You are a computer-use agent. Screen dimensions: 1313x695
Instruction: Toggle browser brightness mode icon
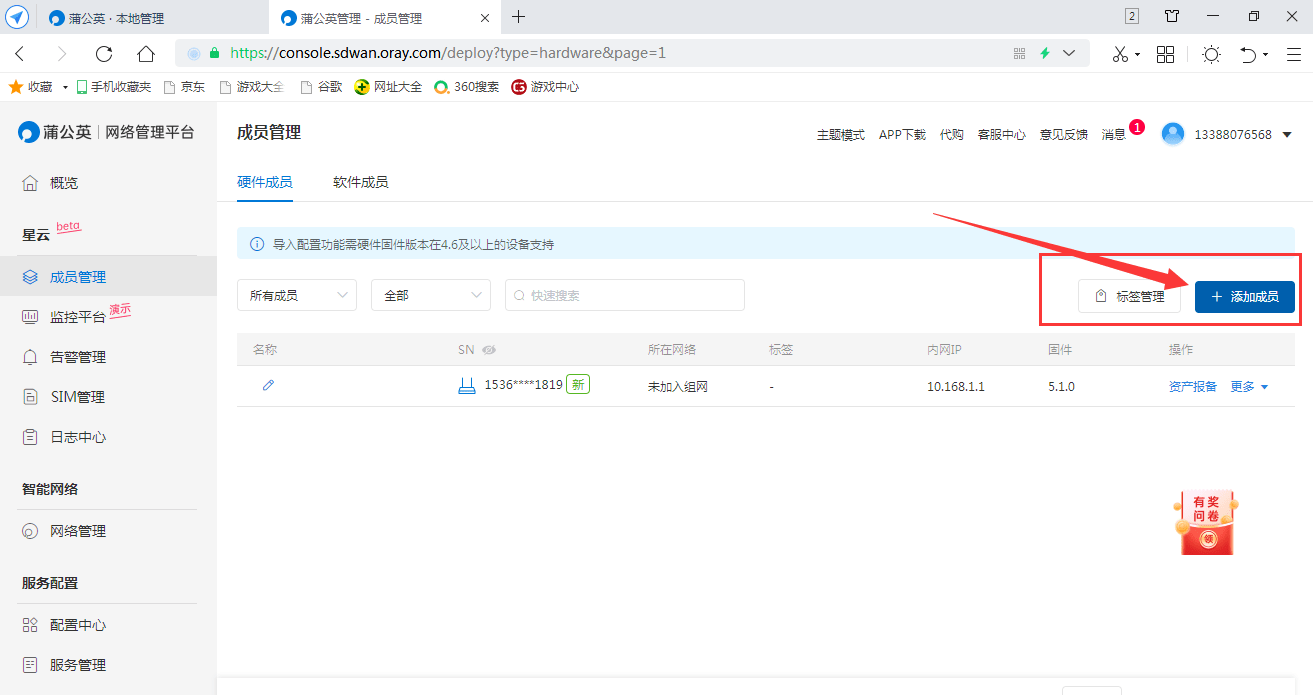click(x=1211, y=54)
